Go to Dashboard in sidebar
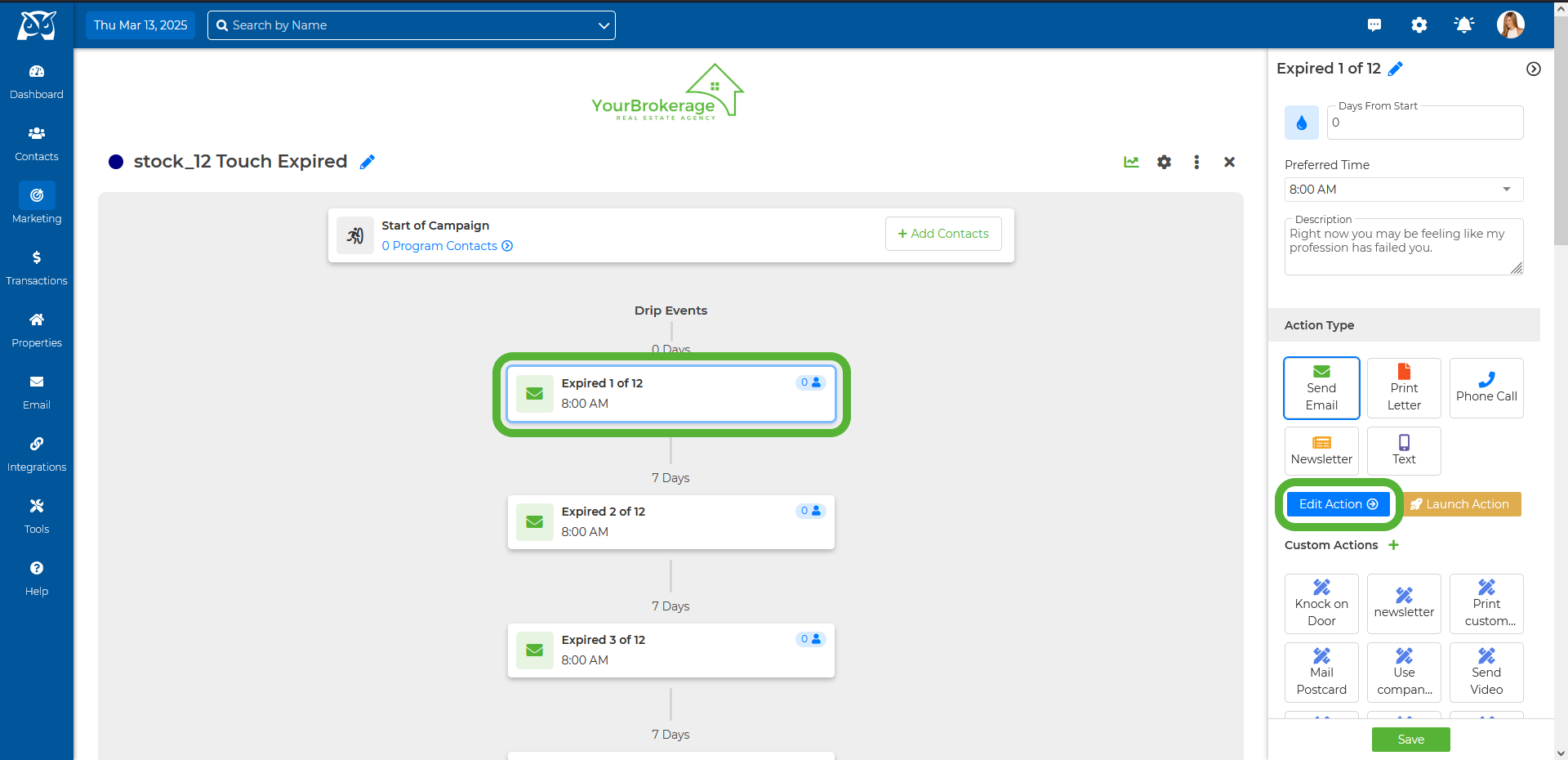 click(37, 82)
